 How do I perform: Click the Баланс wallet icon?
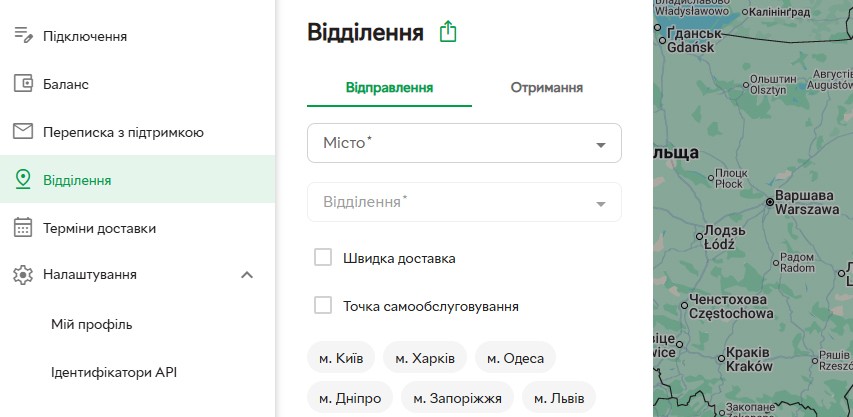point(23,84)
